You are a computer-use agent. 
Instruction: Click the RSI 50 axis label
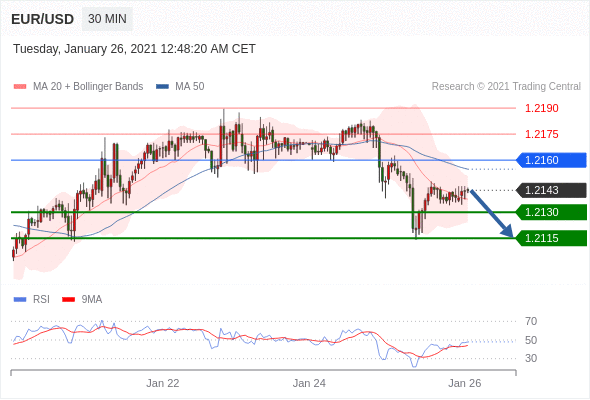pos(531,340)
